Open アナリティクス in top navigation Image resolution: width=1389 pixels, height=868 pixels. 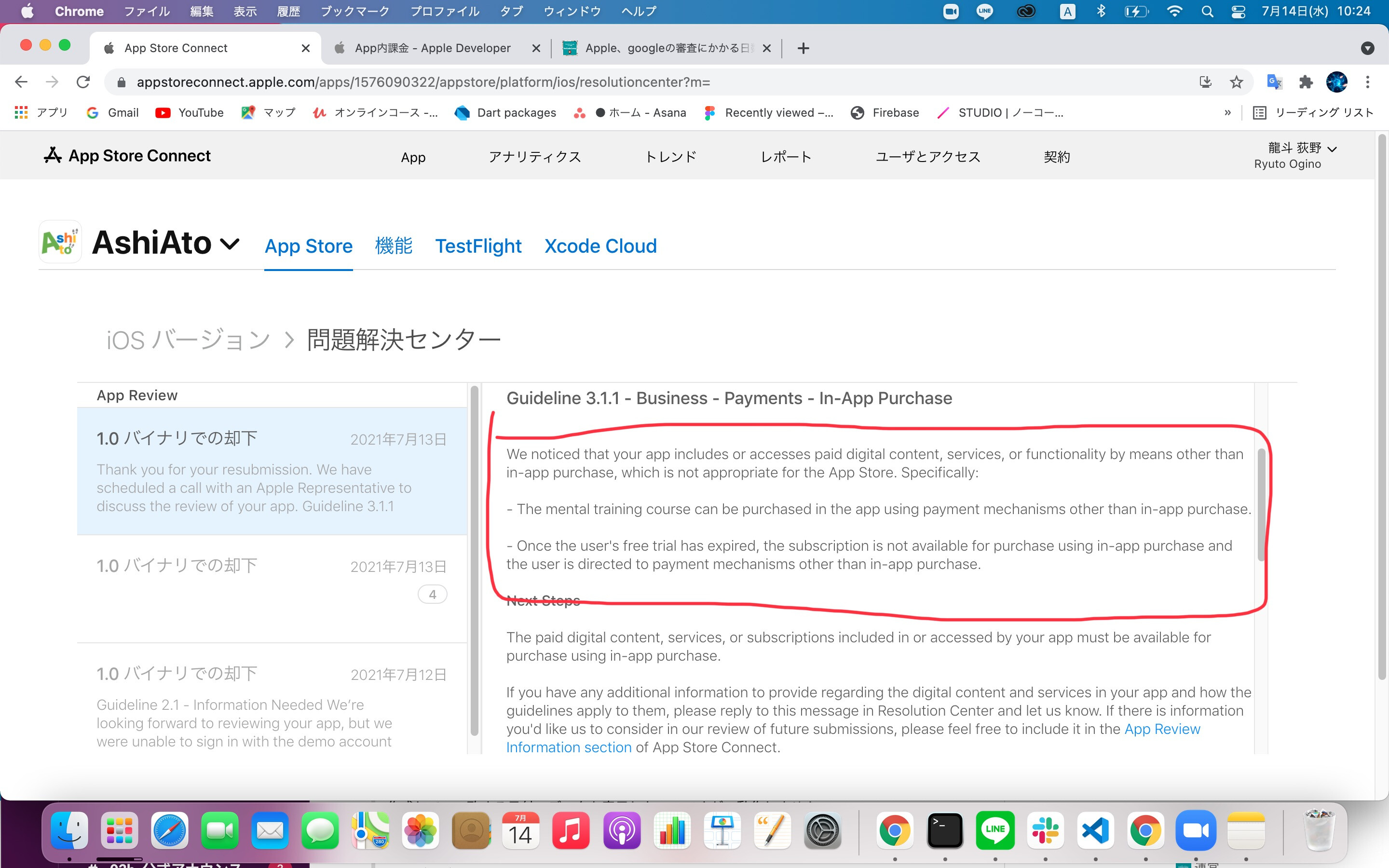(x=535, y=157)
